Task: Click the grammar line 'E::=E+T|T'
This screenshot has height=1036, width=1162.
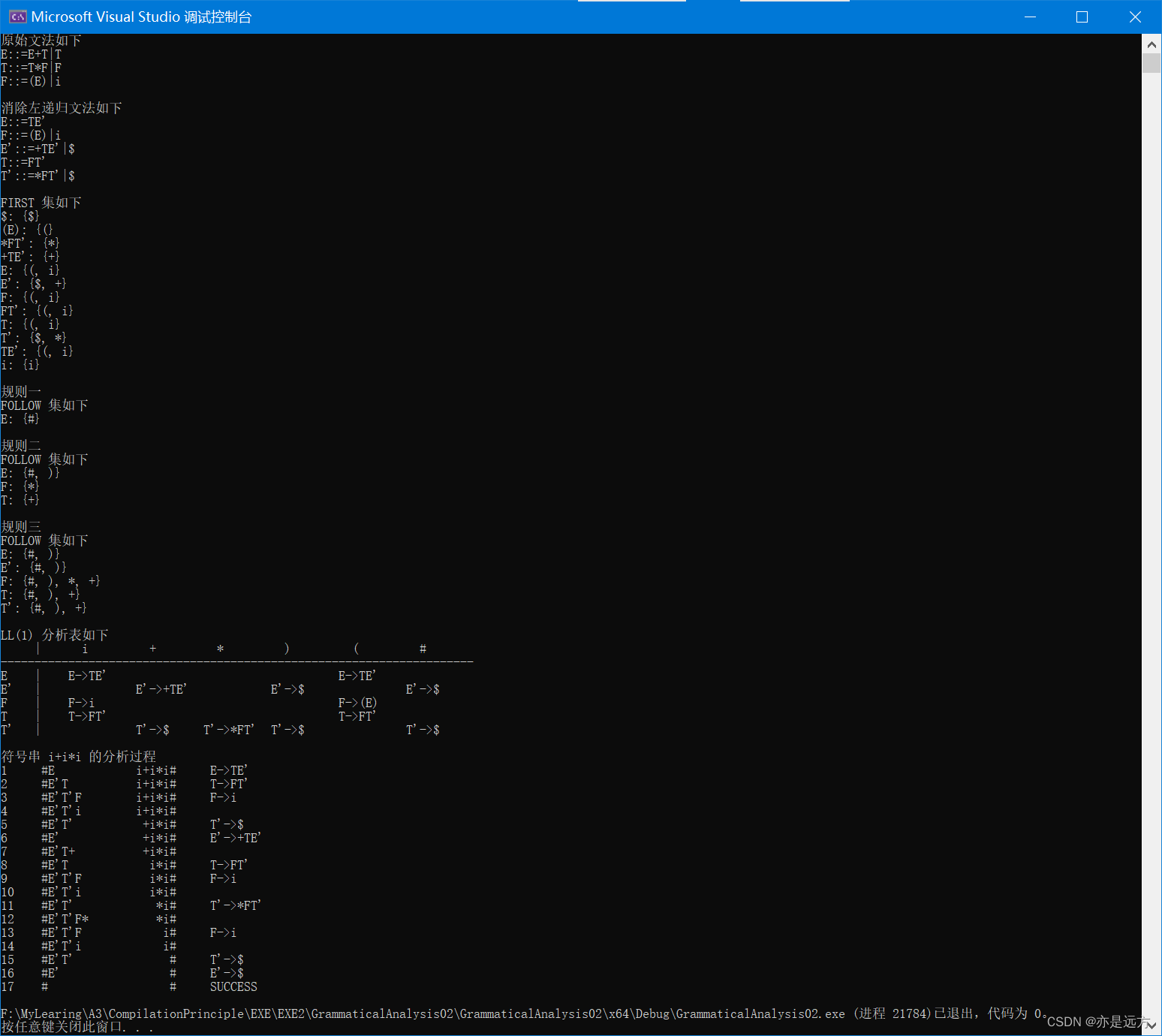Action: (32, 54)
